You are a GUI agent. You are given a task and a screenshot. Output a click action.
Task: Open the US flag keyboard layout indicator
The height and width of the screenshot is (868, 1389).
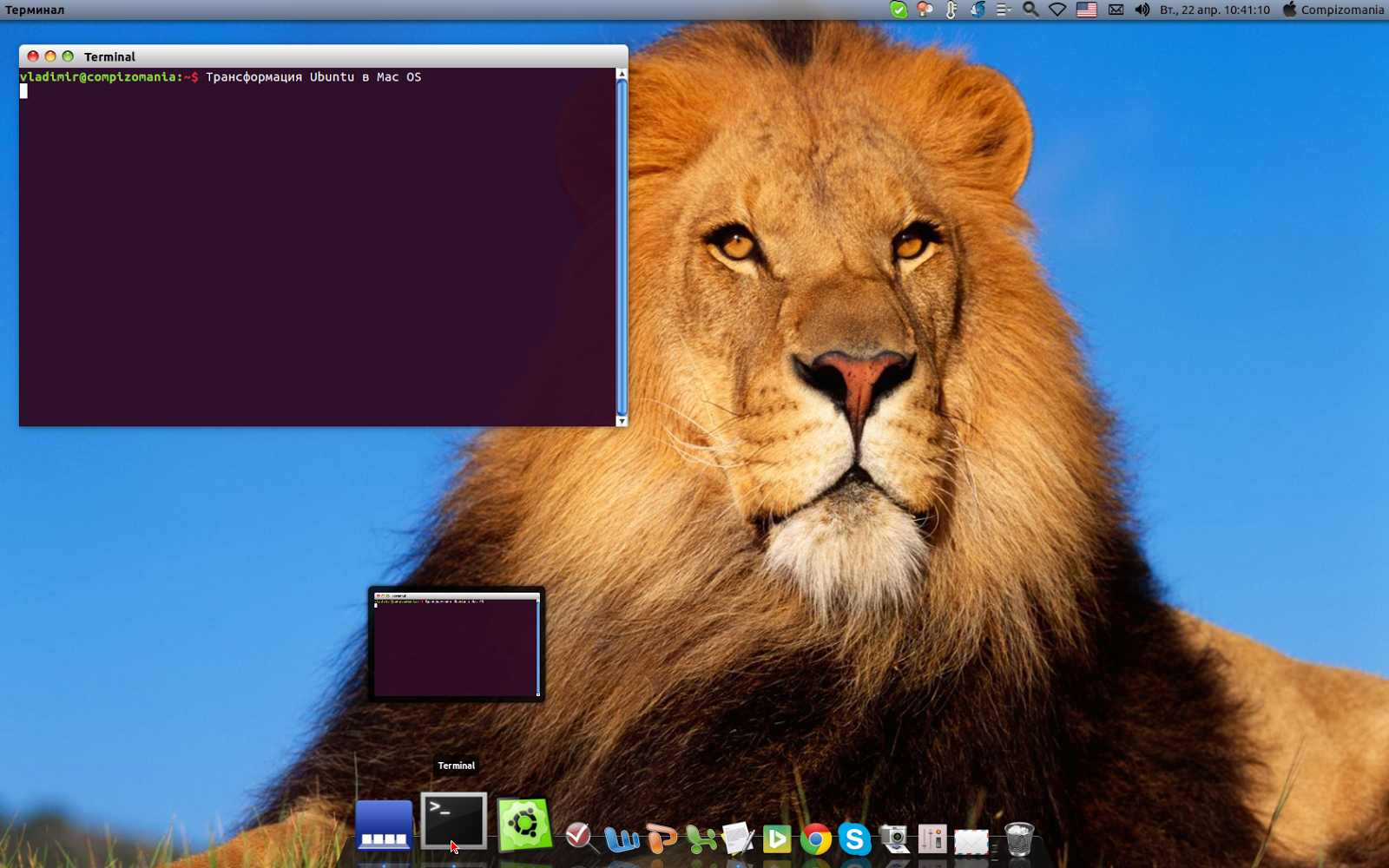click(1087, 10)
